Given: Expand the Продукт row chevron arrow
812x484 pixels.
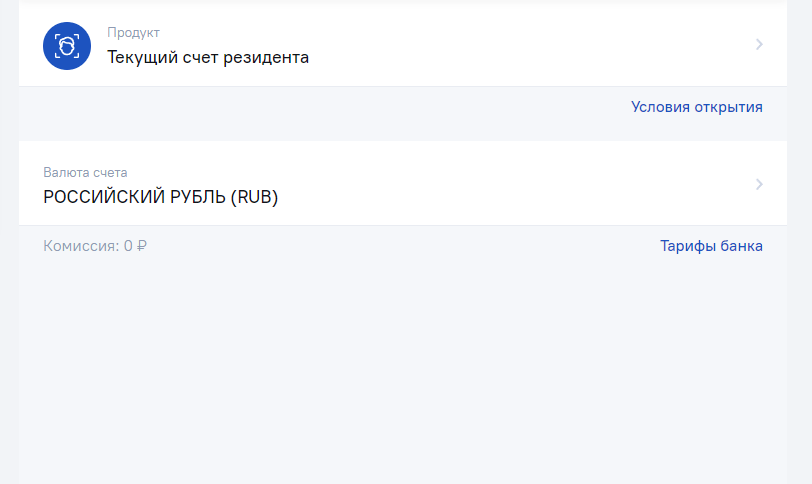Looking at the screenshot, I should point(759,45).
